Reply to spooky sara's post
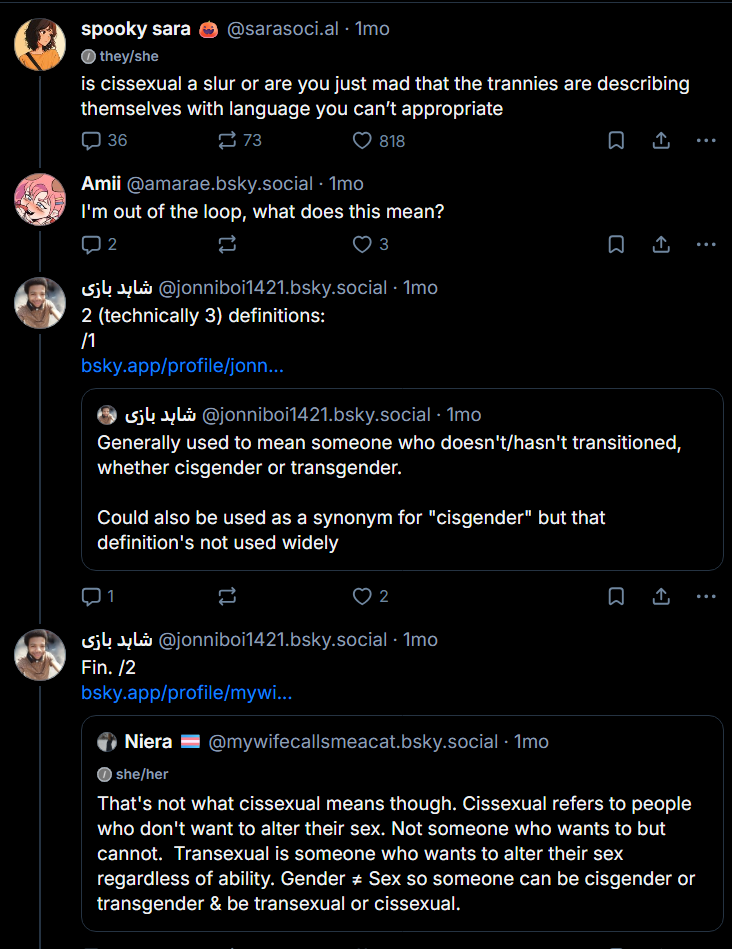The image size is (732, 949). click(92, 141)
